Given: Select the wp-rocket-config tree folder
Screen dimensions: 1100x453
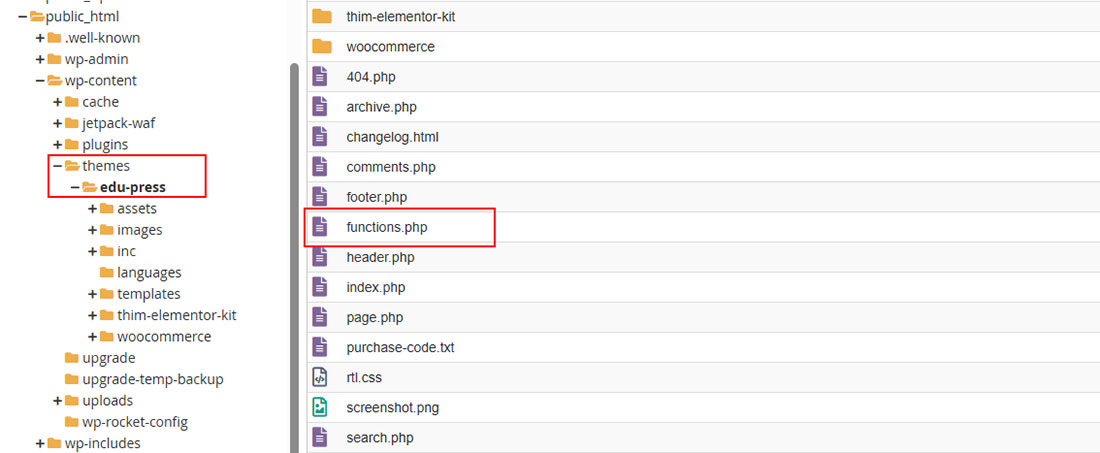Looking at the screenshot, I should pos(134,422).
